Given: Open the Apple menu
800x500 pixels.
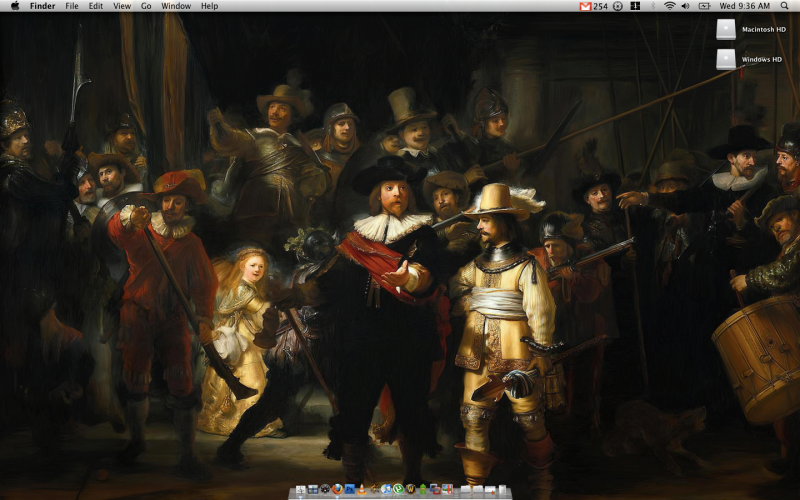Looking at the screenshot, I should pyautogui.click(x=15, y=6).
